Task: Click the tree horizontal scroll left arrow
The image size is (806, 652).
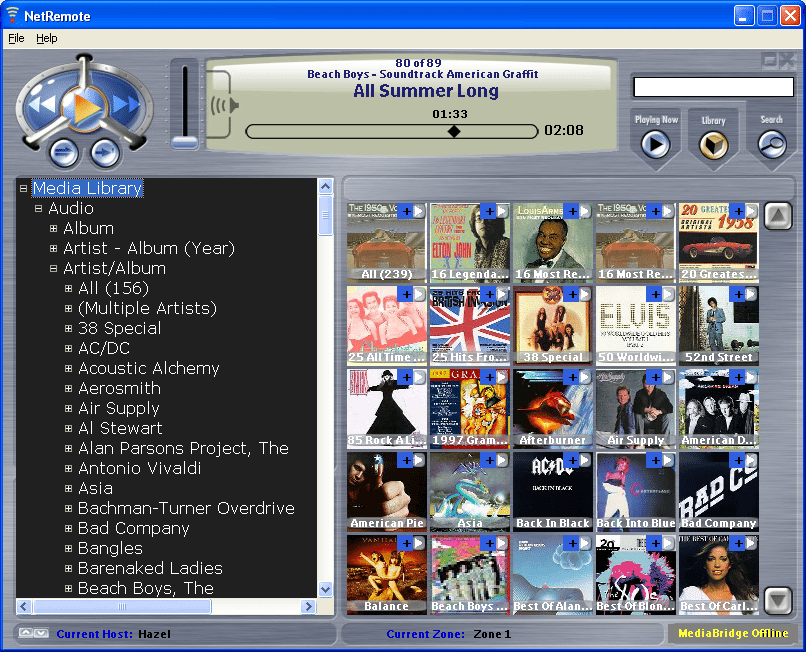Action: pos(24,607)
